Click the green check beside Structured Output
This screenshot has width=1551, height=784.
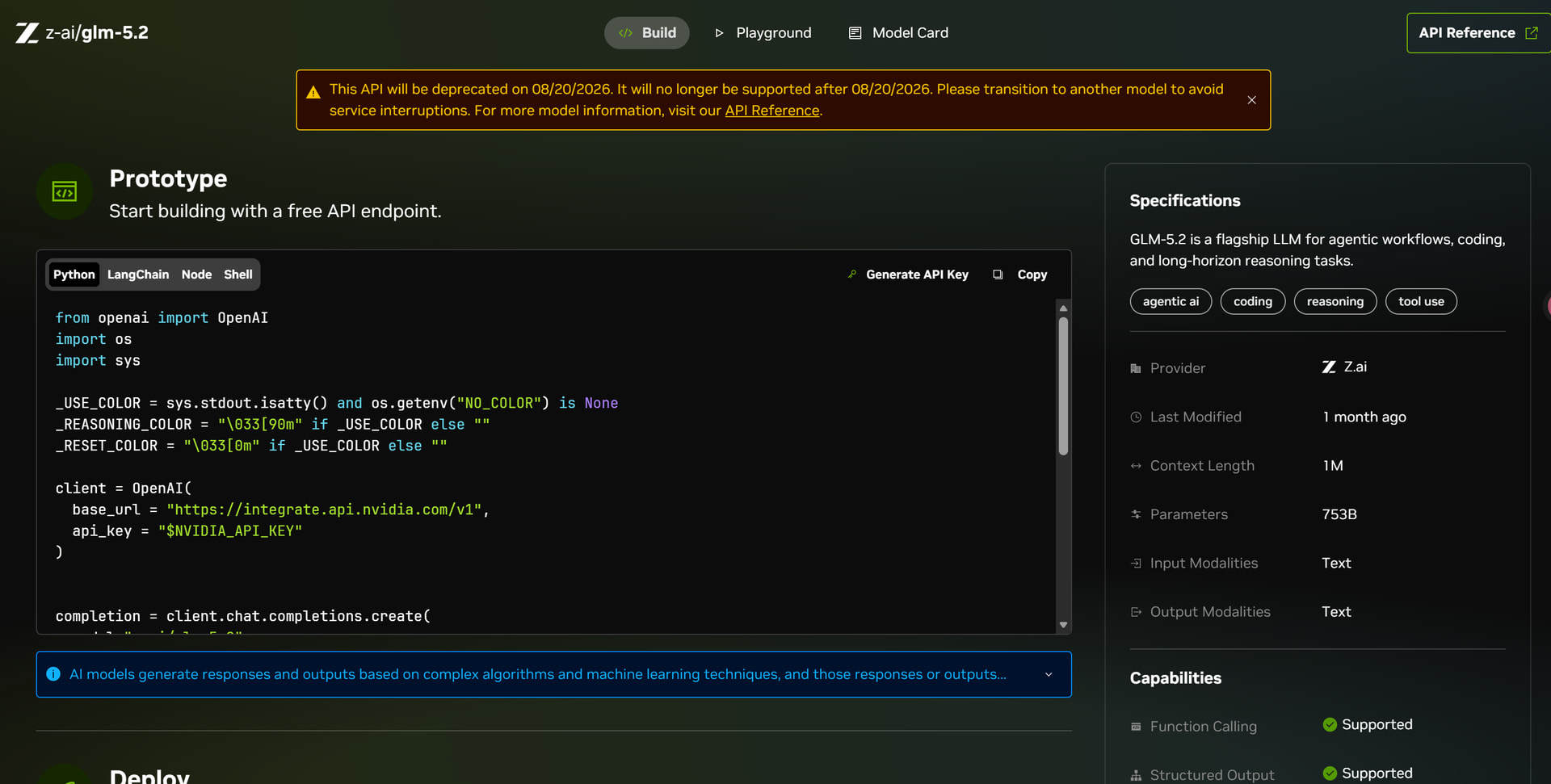1330,774
